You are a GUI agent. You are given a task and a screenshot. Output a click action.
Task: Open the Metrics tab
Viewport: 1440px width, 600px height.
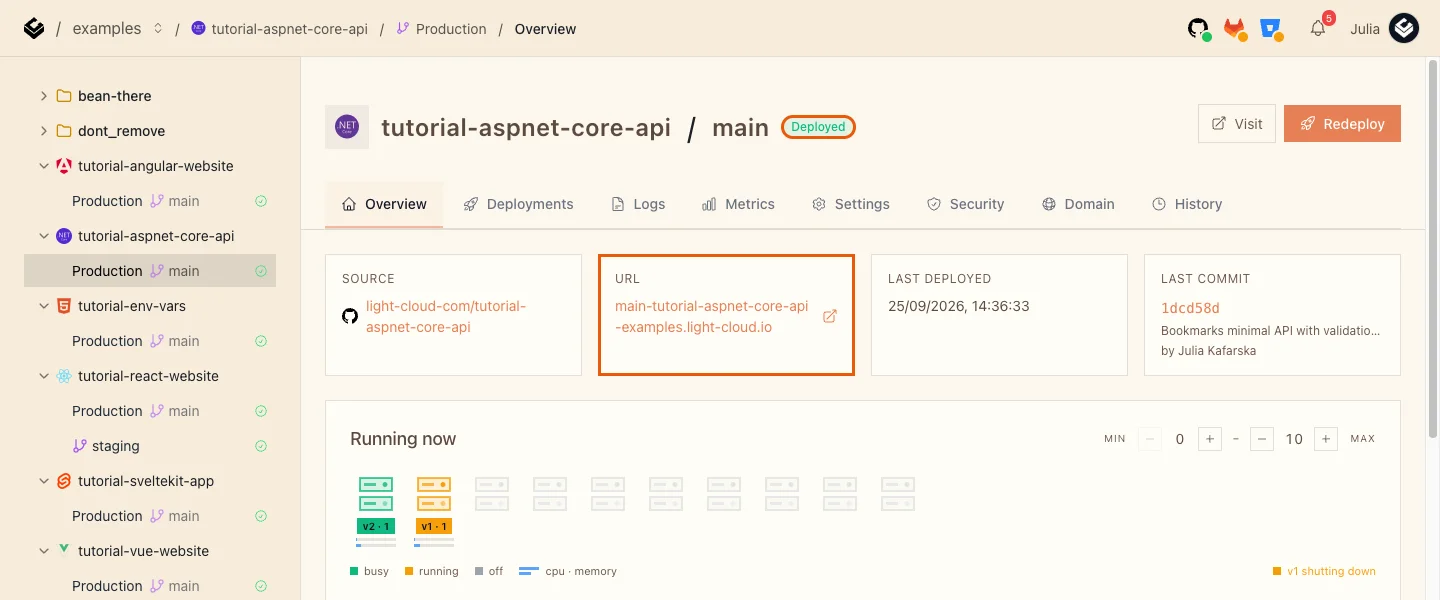[738, 204]
